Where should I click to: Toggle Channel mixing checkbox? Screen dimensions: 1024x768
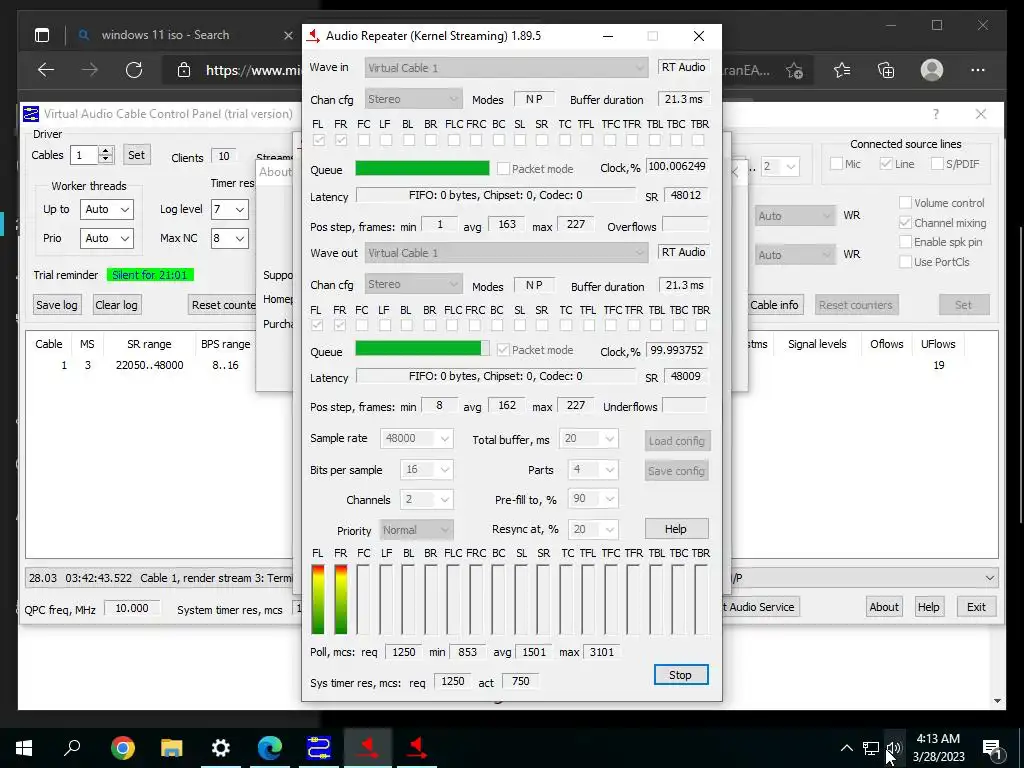point(905,223)
